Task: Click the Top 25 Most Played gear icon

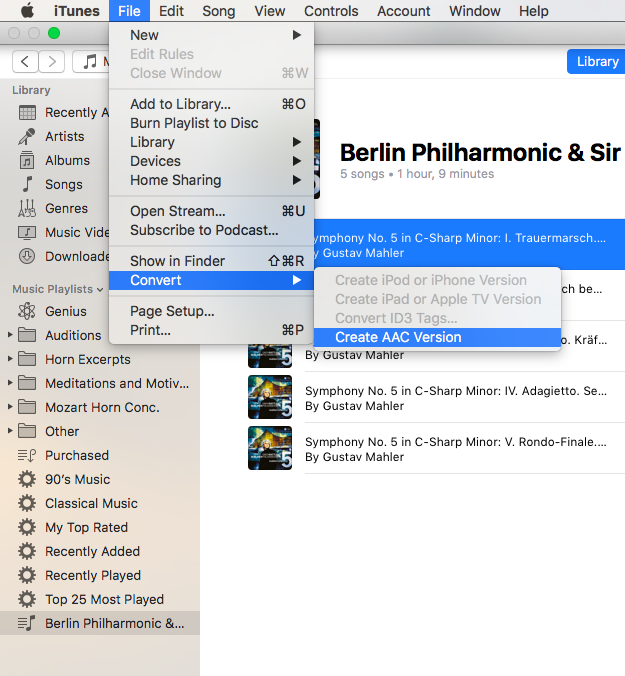Action: click(27, 599)
